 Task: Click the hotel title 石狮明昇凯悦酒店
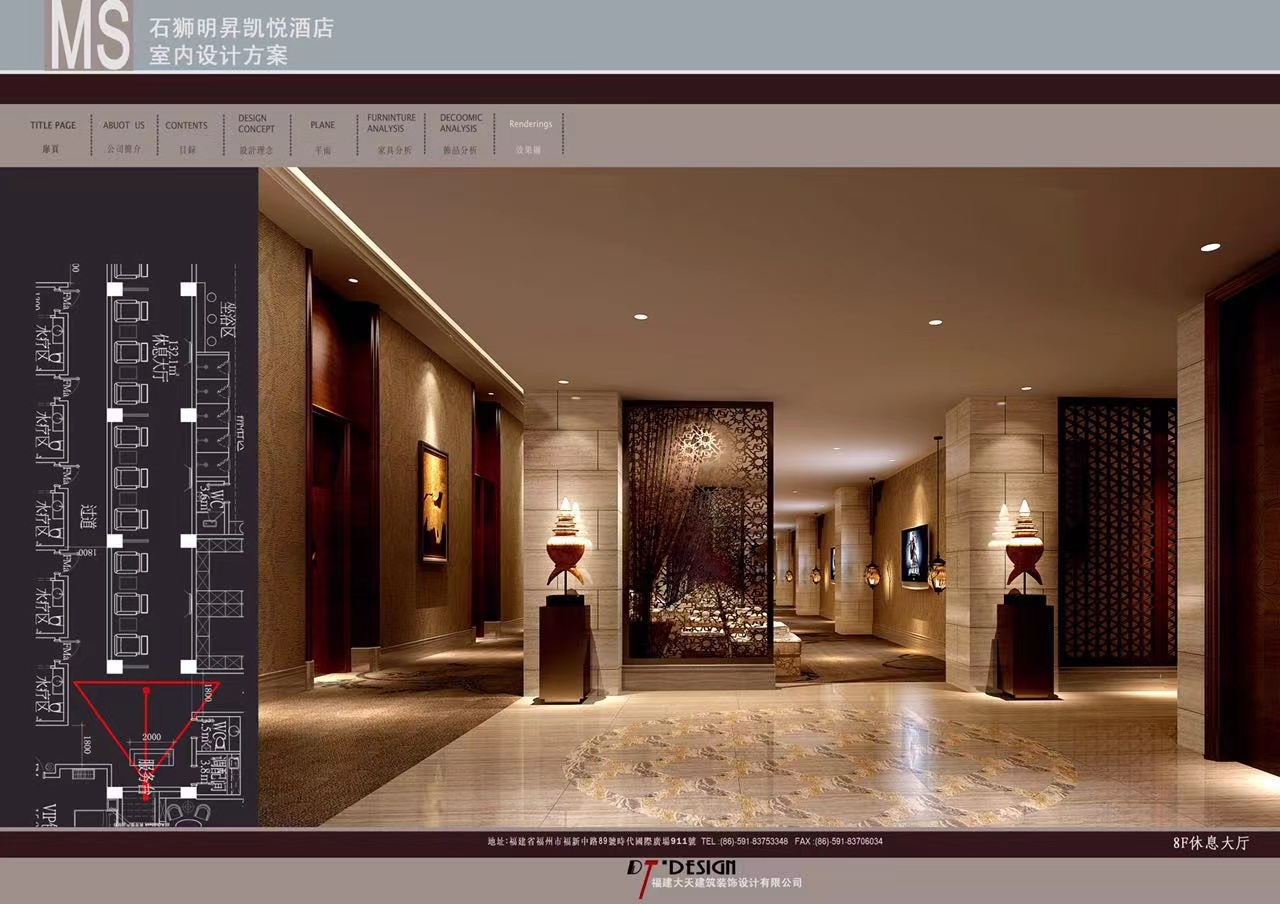(x=241, y=28)
